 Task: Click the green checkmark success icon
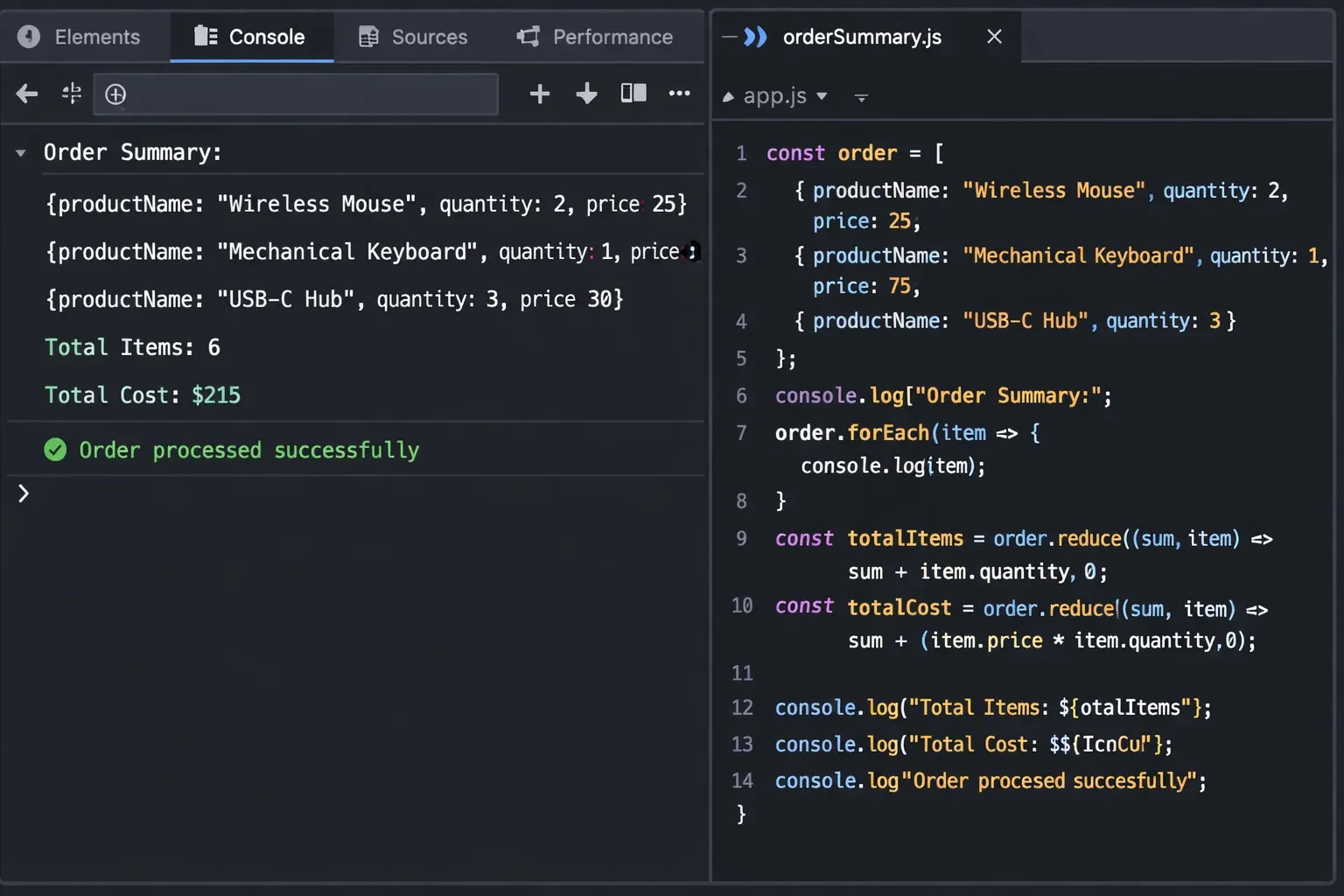tap(55, 450)
